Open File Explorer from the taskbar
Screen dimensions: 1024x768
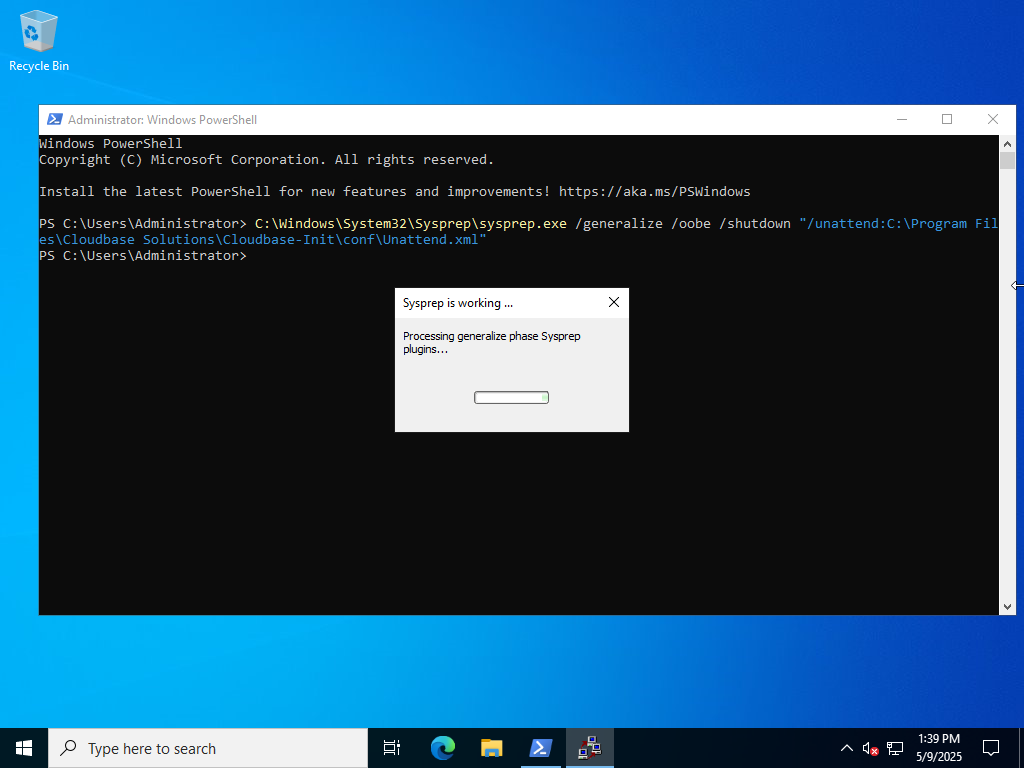click(492, 748)
